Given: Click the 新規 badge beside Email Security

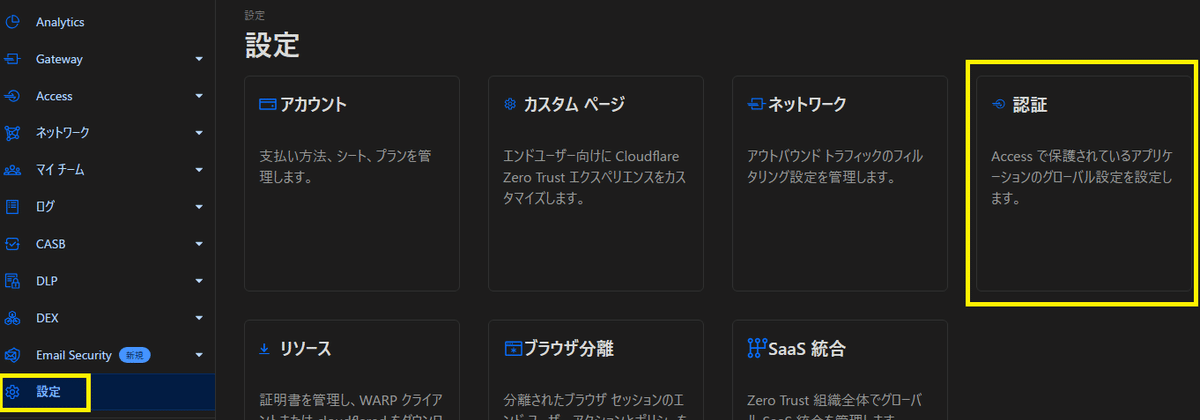Looking at the screenshot, I should click(135, 355).
